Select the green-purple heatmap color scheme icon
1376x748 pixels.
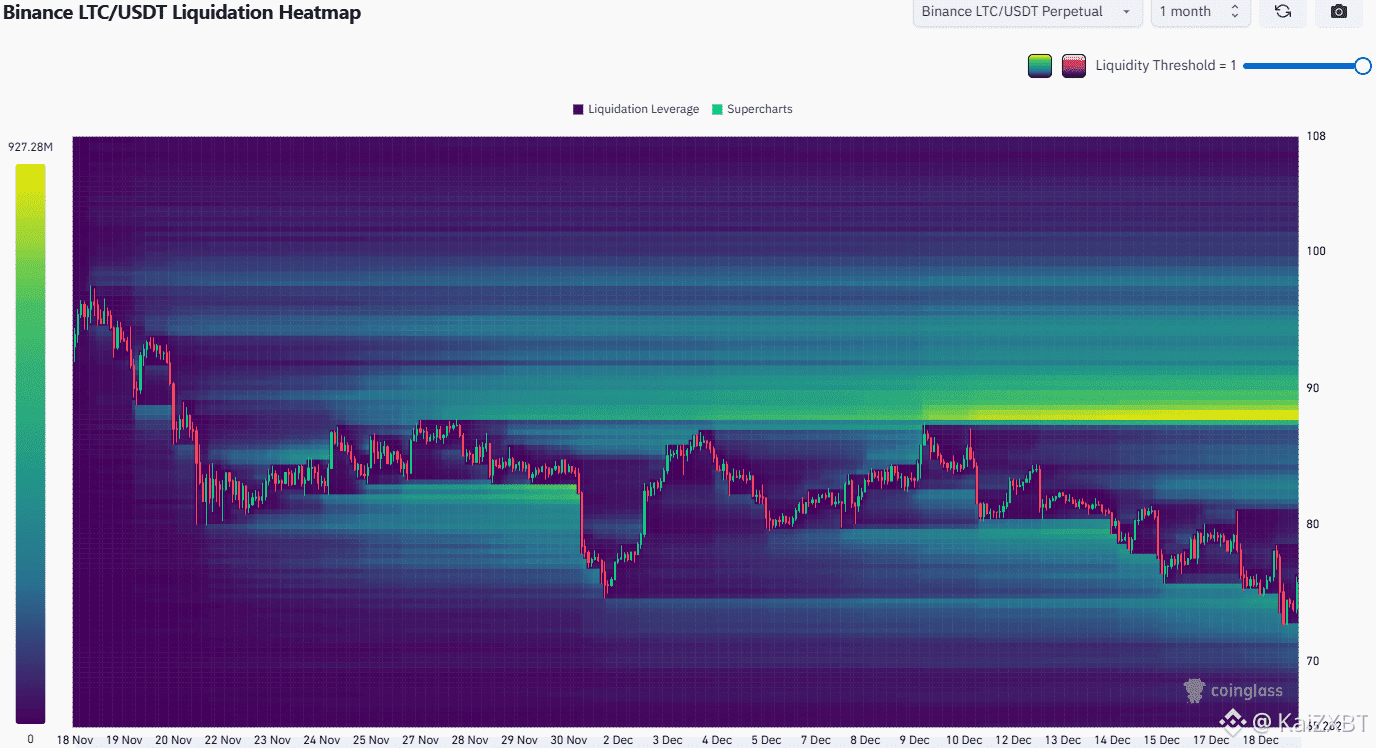pyautogui.click(x=1039, y=65)
